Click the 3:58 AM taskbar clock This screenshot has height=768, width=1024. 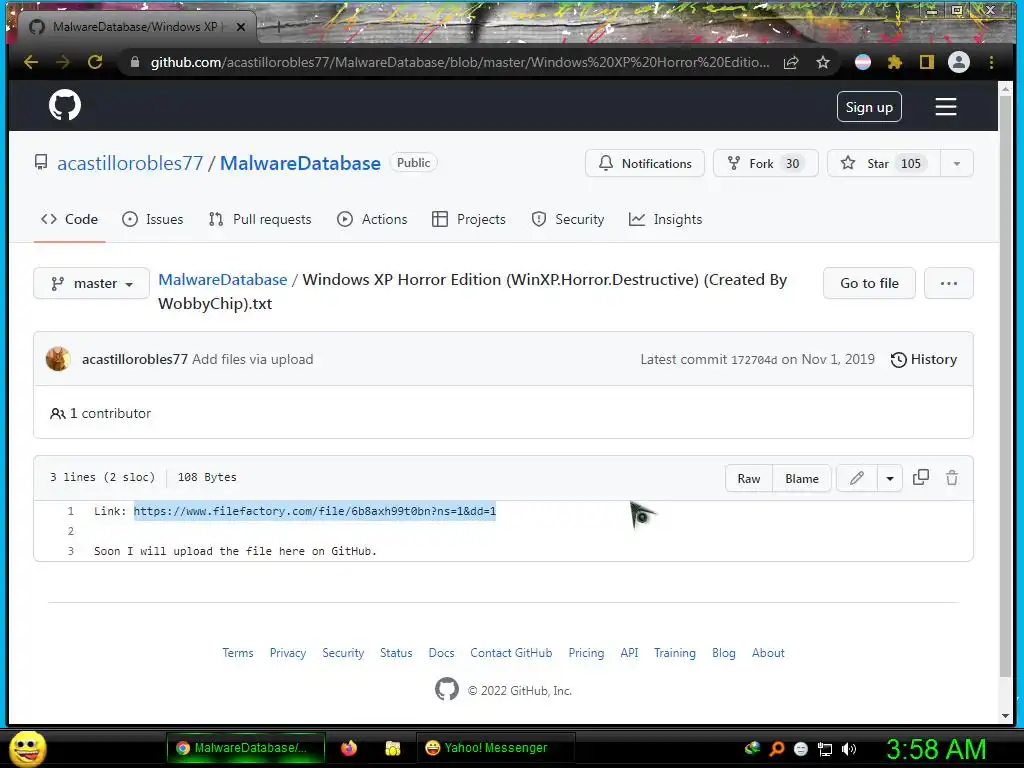936,749
